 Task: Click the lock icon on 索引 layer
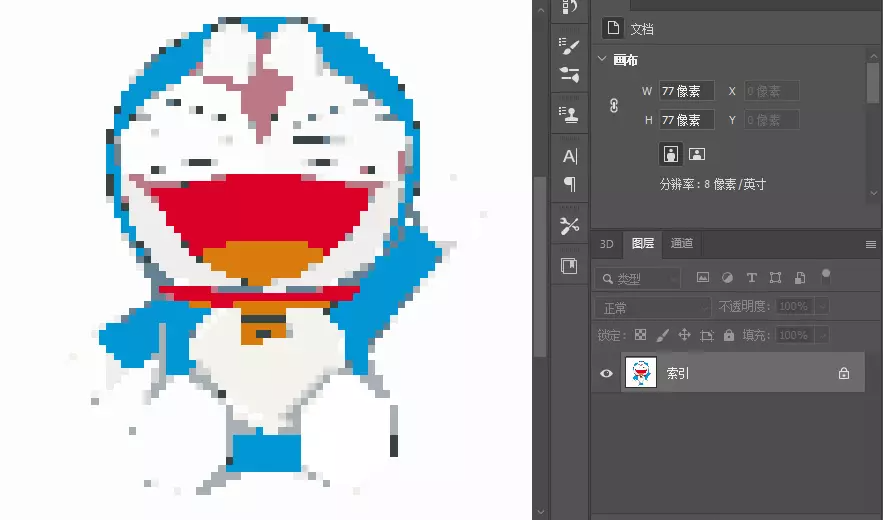coord(844,373)
